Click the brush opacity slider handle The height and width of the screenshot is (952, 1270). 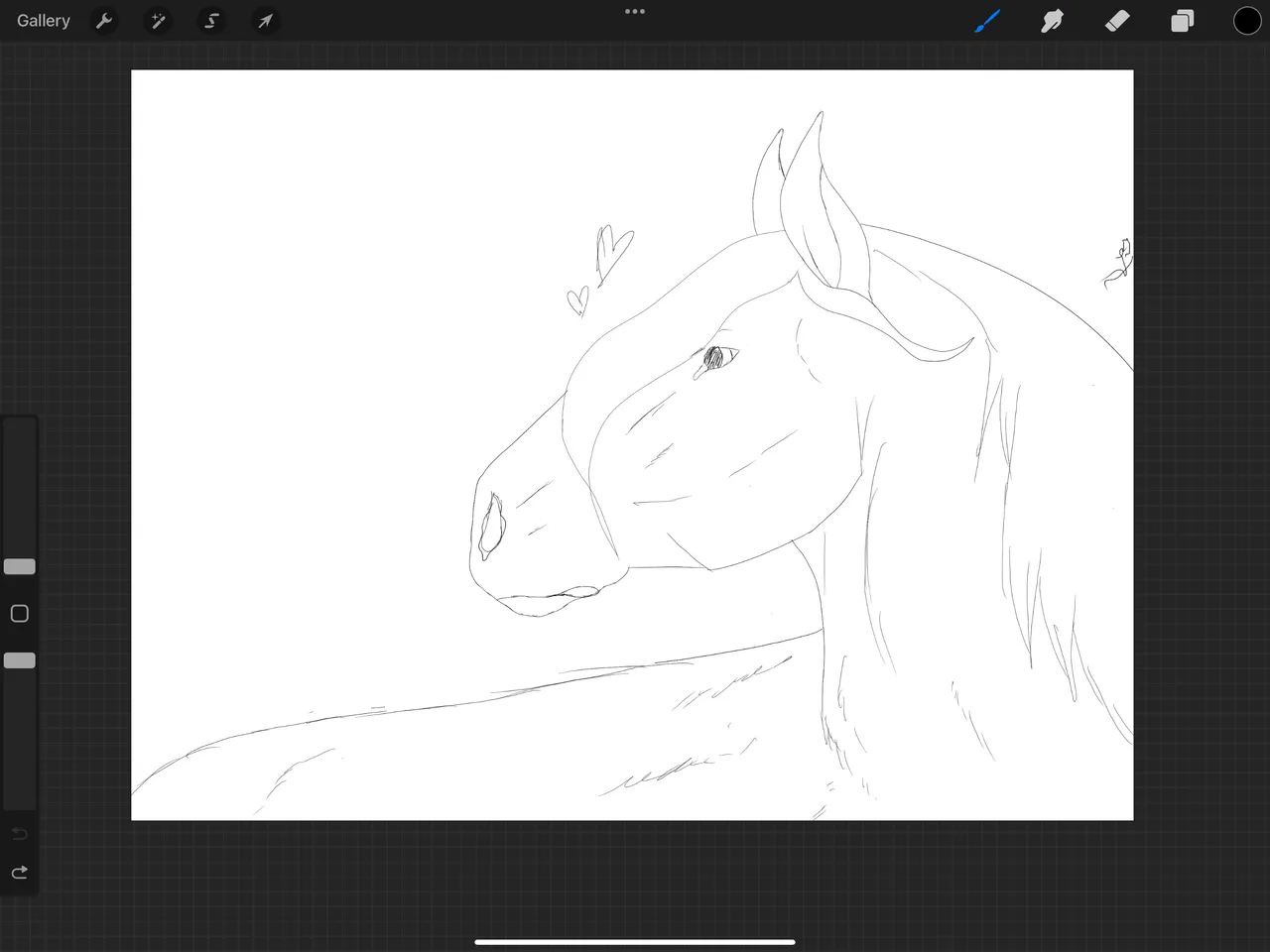[x=20, y=660]
